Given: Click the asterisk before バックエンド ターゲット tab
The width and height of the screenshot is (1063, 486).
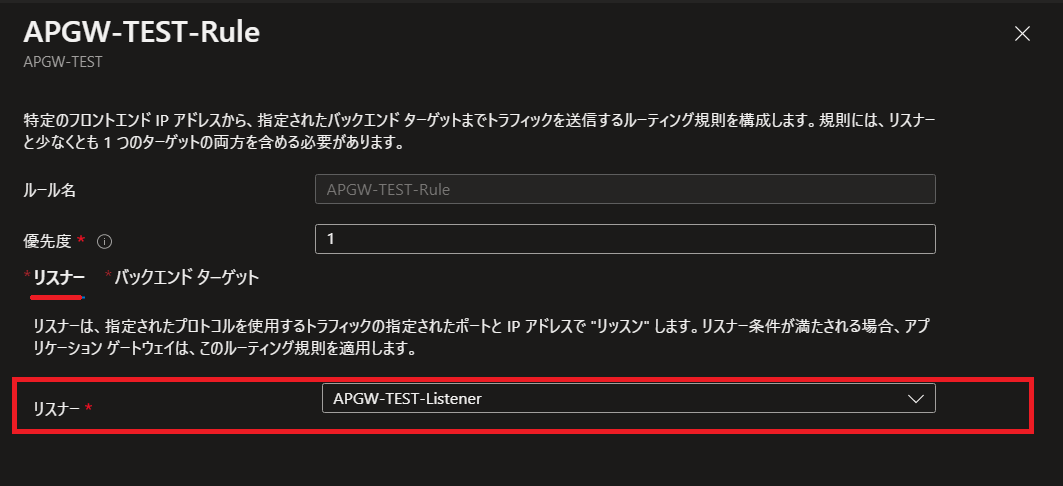Looking at the screenshot, I should pos(108,275).
